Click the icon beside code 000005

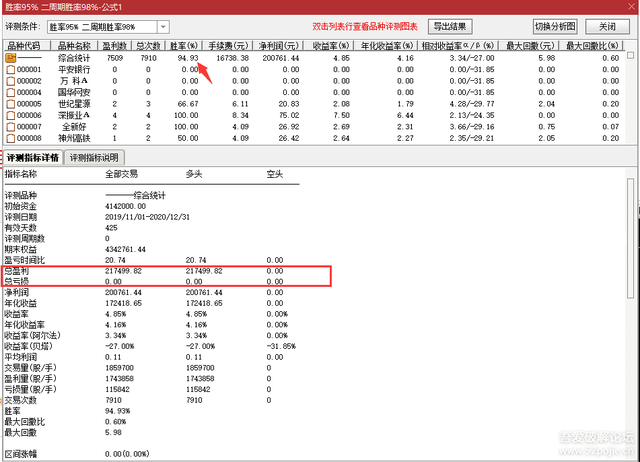click(11, 104)
